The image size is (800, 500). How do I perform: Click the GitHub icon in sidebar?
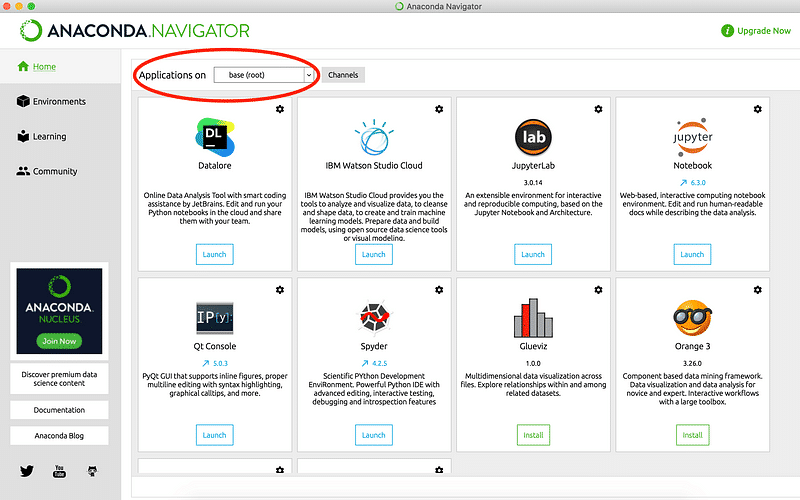[x=92, y=470]
